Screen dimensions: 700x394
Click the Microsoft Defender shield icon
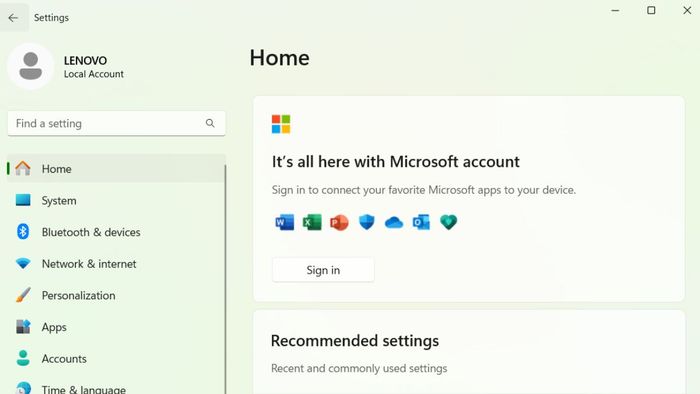367,222
